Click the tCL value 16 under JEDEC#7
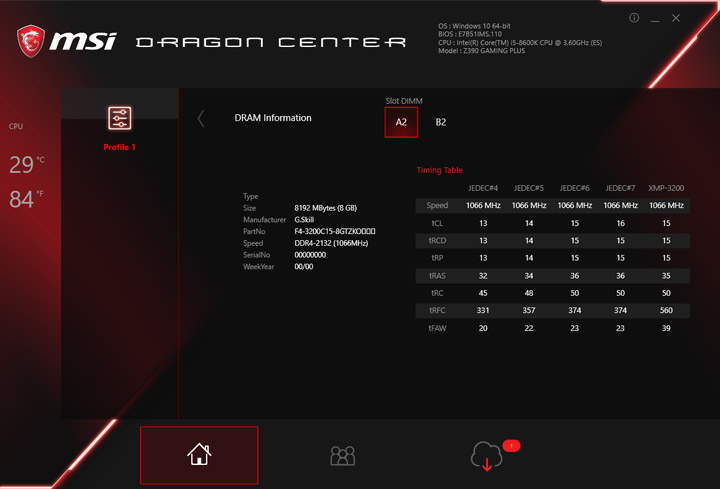720x489 pixels. [620, 223]
